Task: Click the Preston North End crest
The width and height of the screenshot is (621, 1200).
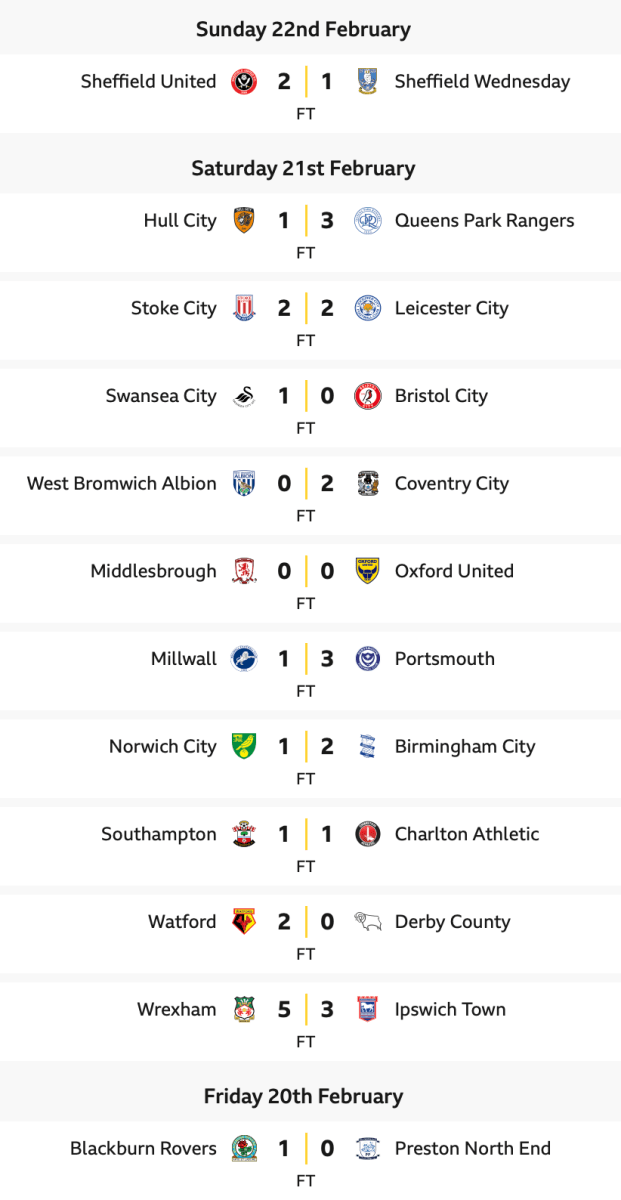Action: point(367,1149)
